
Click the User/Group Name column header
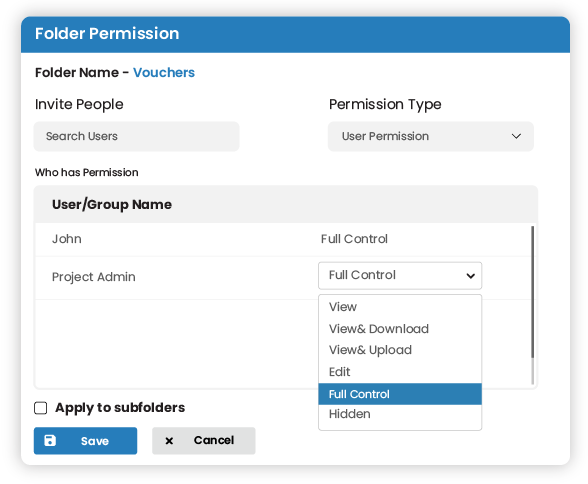pos(112,205)
